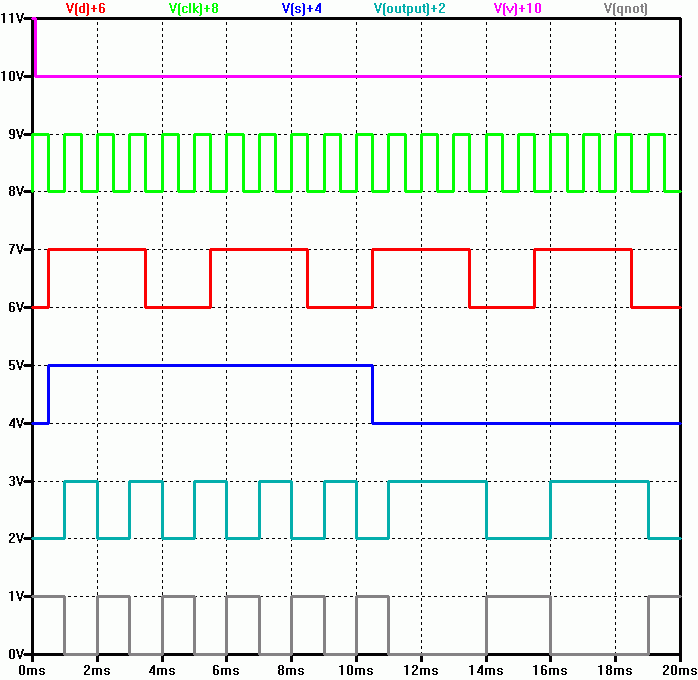
Task: Click the 1V vertical axis label
Action: pos(16,596)
